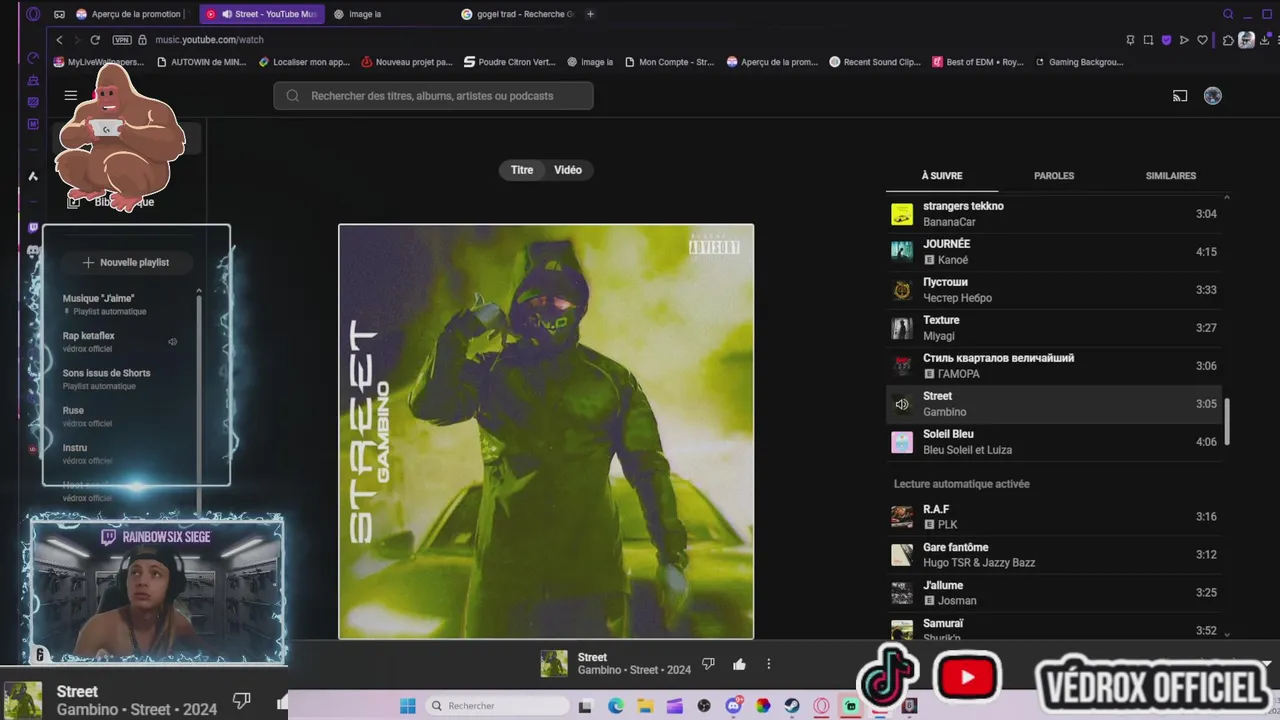
Task: Play Стиль кварталов величайший in the queue
Action: click(x=1054, y=366)
